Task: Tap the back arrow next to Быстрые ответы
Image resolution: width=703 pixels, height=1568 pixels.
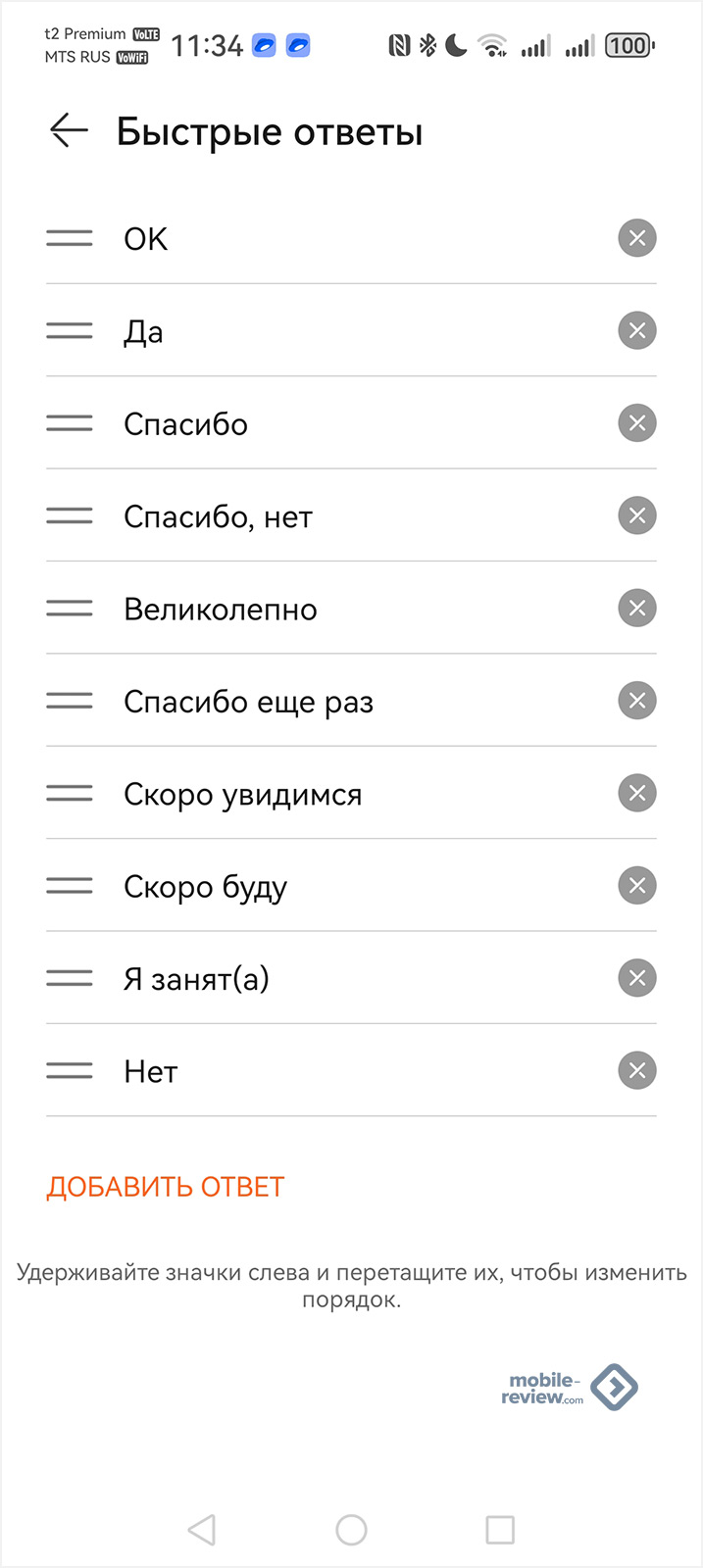Action: [x=69, y=130]
